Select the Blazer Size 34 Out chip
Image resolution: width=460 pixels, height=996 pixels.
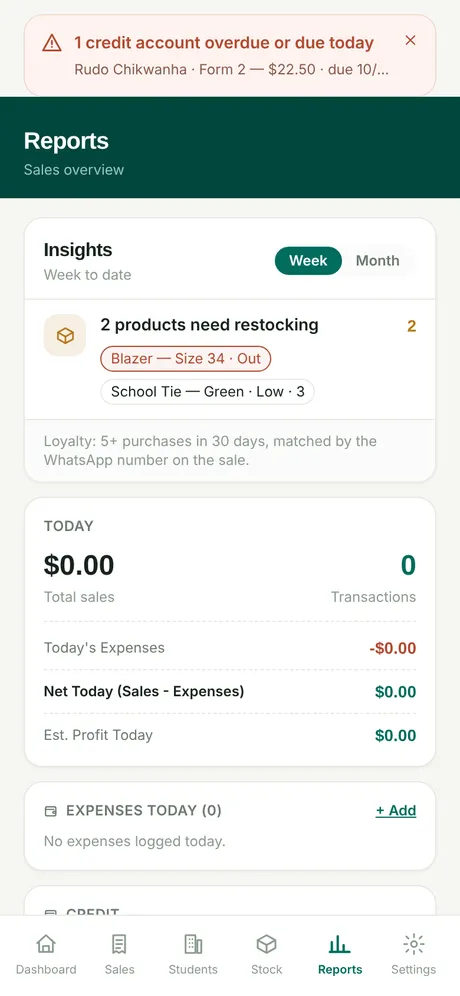pyautogui.click(x=186, y=358)
